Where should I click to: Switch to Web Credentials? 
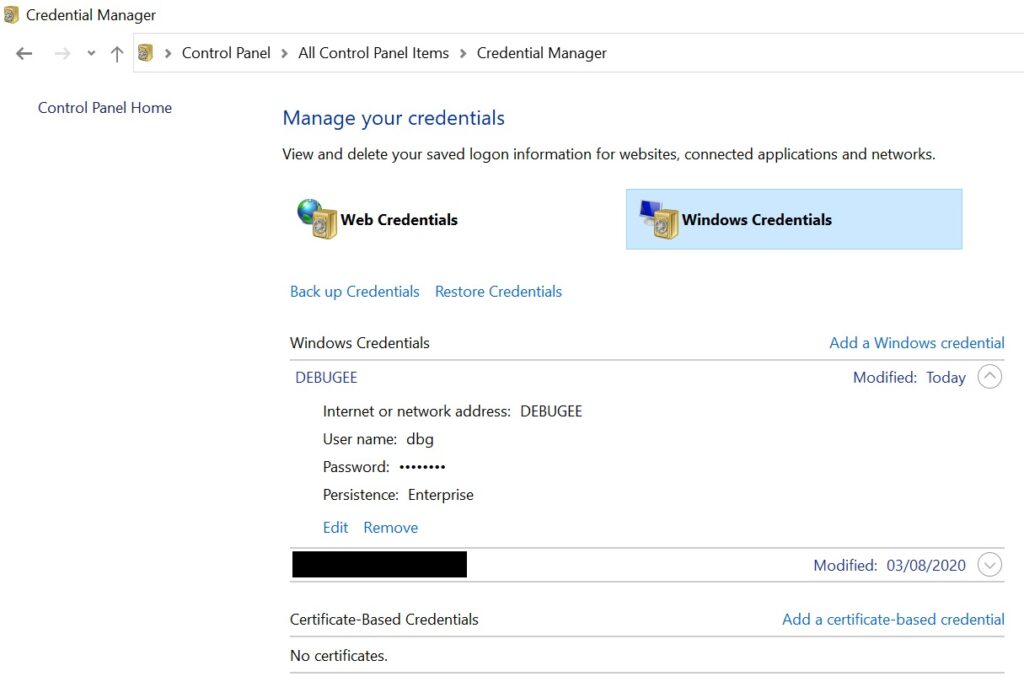tap(399, 220)
